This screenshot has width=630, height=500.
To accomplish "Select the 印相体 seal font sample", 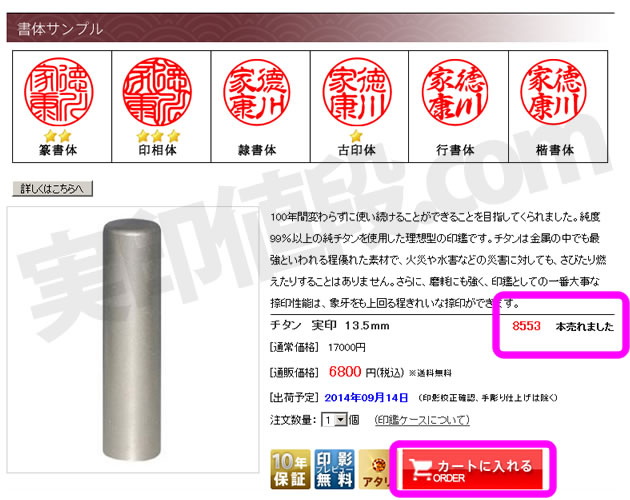I will [x=161, y=107].
